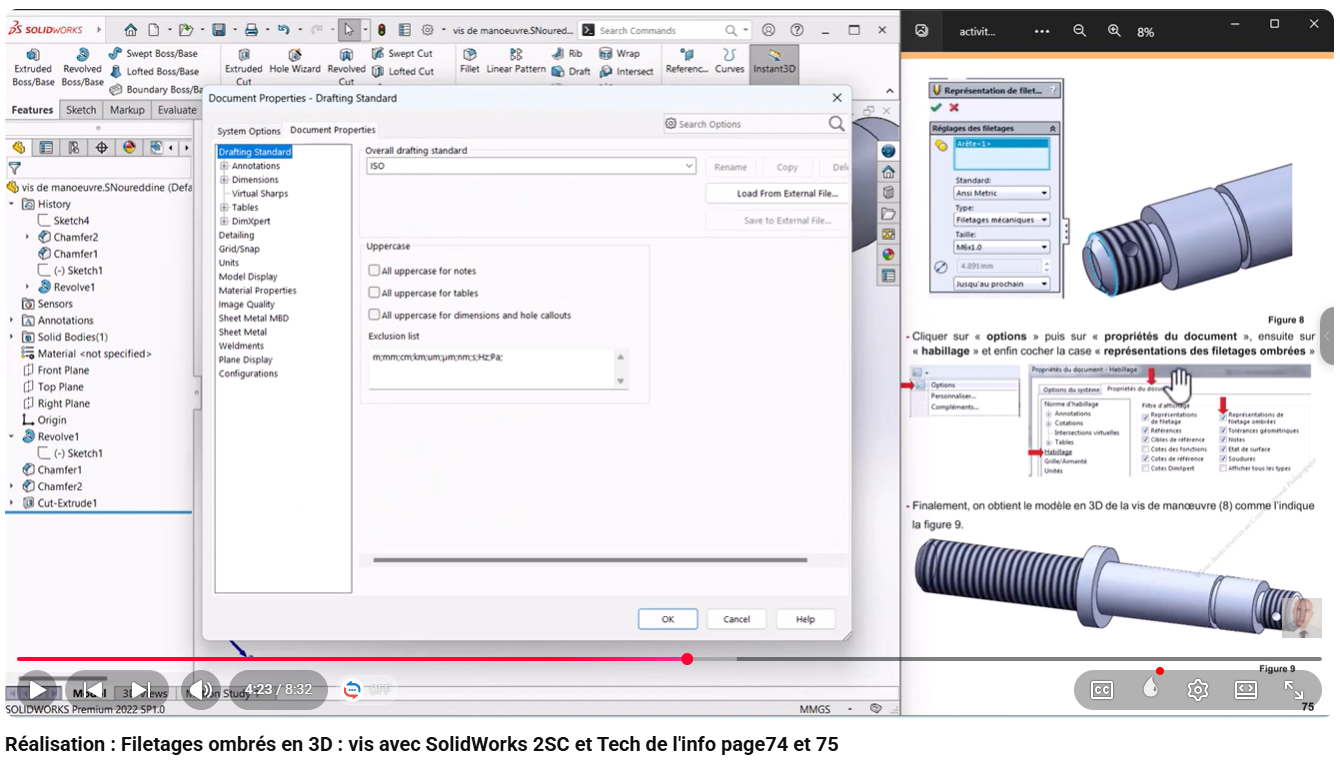Image resolution: width=1340 pixels, height=764 pixels.
Task: Select the Lofted Boss/Base tool
Action: [154, 71]
